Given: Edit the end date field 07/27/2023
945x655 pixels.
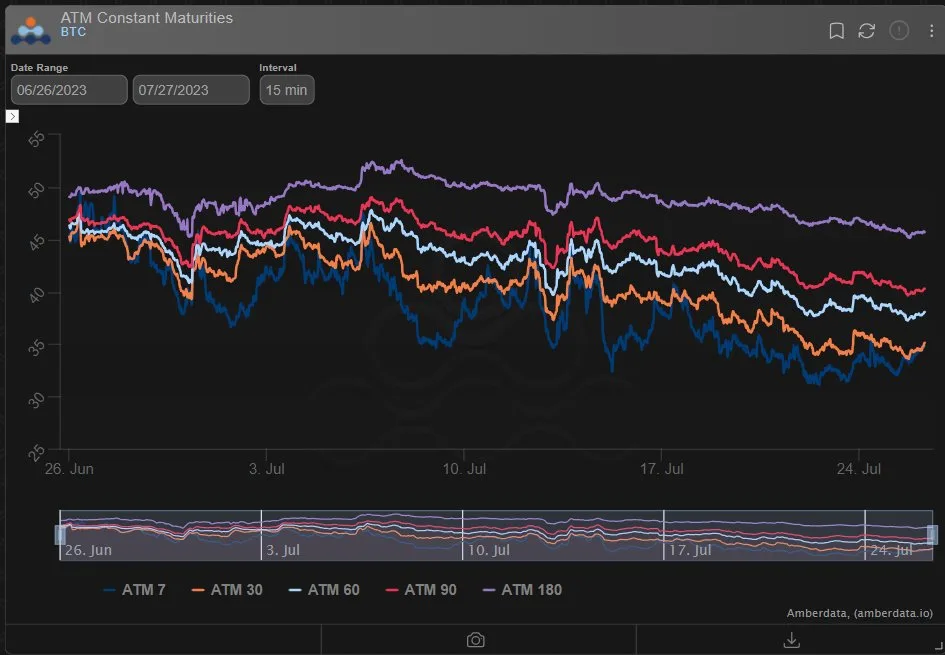Looking at the screenshot, I should (191, 90).
